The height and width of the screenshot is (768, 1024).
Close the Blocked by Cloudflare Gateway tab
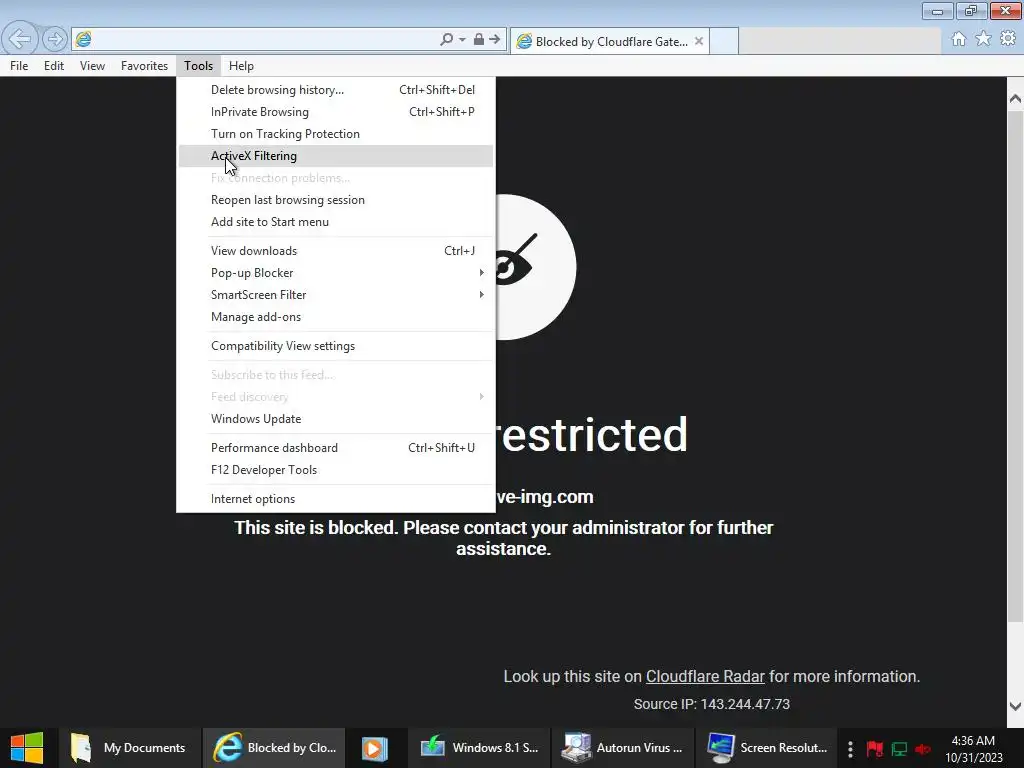[x=699, y=41]
